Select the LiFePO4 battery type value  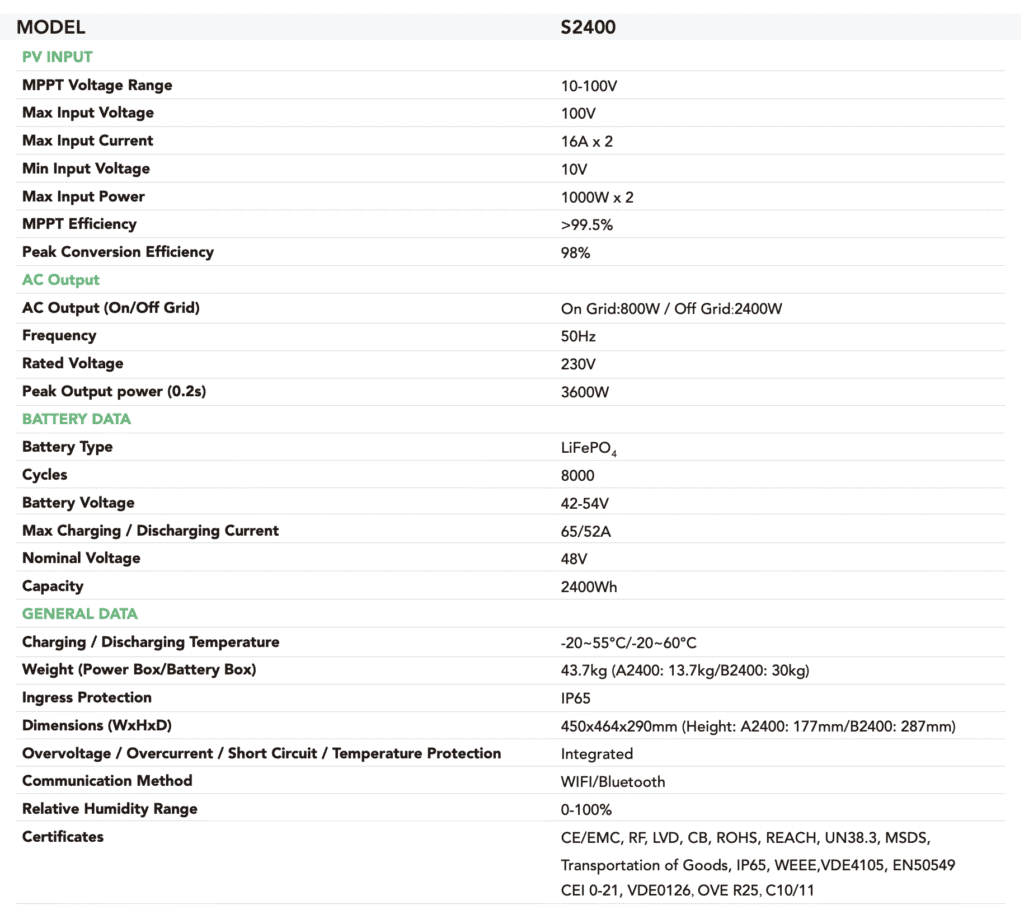pos(588,448)
